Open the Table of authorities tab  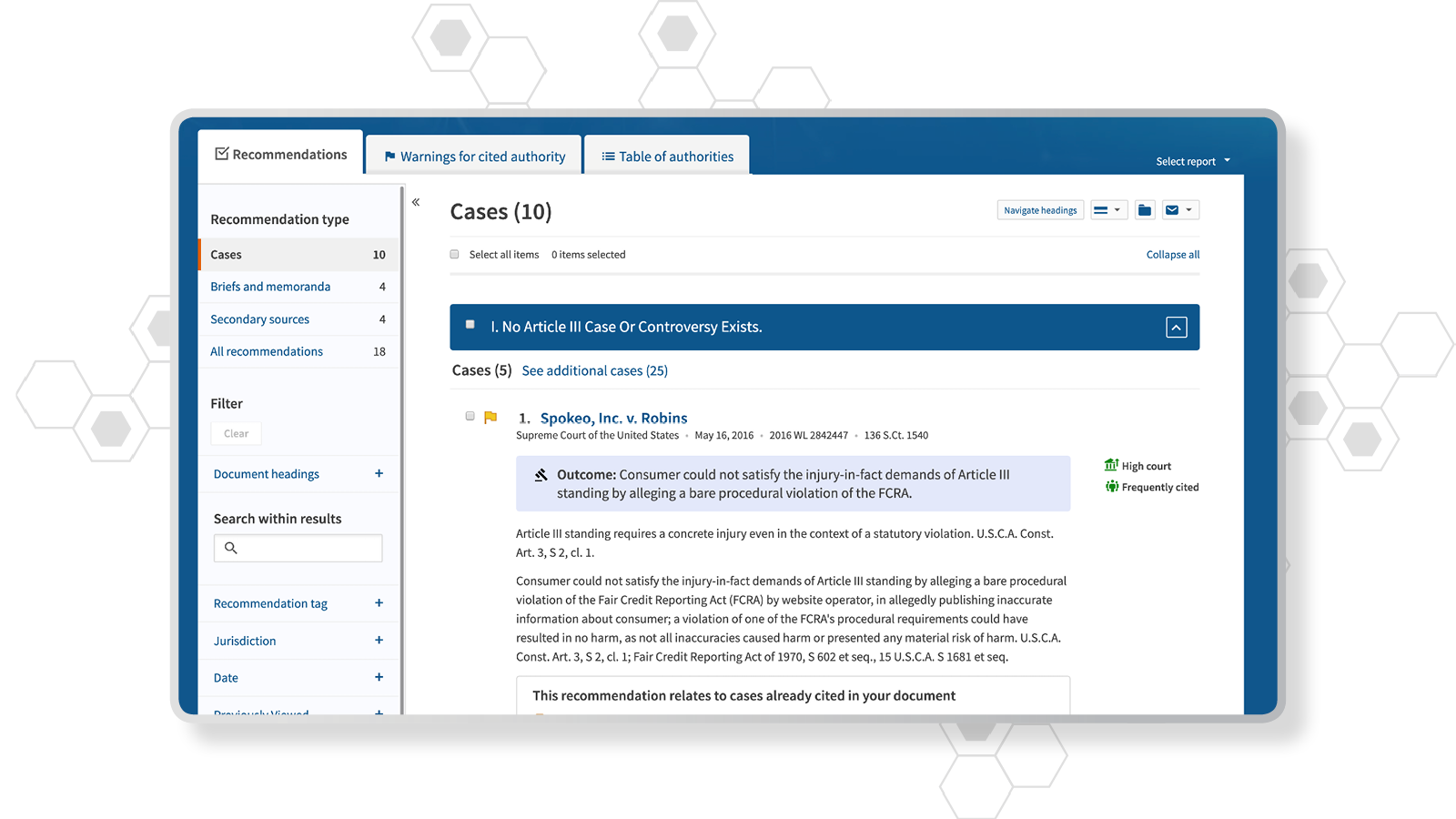(667, 157)
